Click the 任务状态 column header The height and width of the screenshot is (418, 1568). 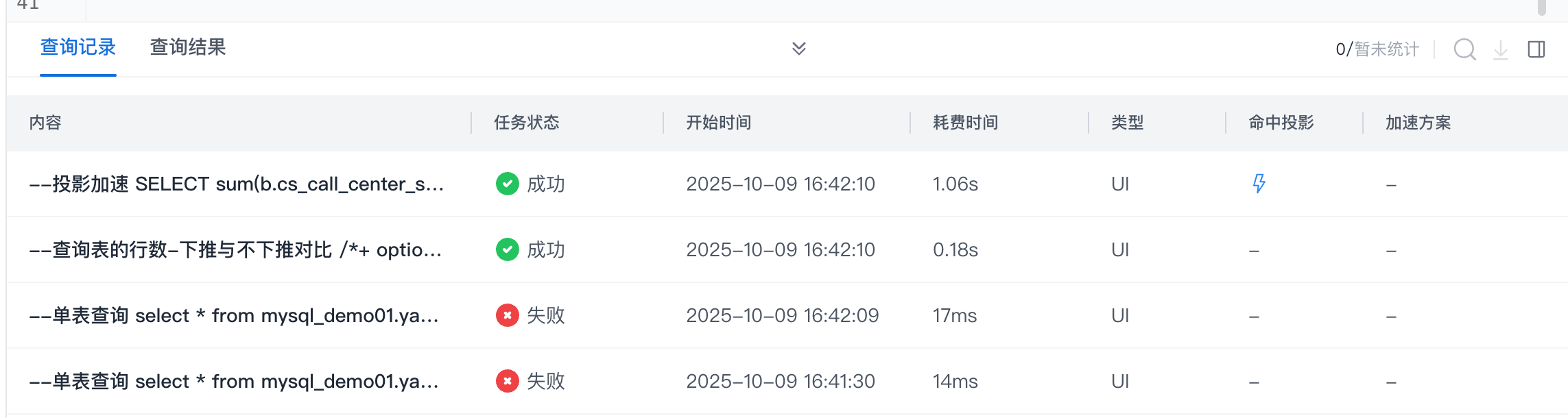(527, 123)
